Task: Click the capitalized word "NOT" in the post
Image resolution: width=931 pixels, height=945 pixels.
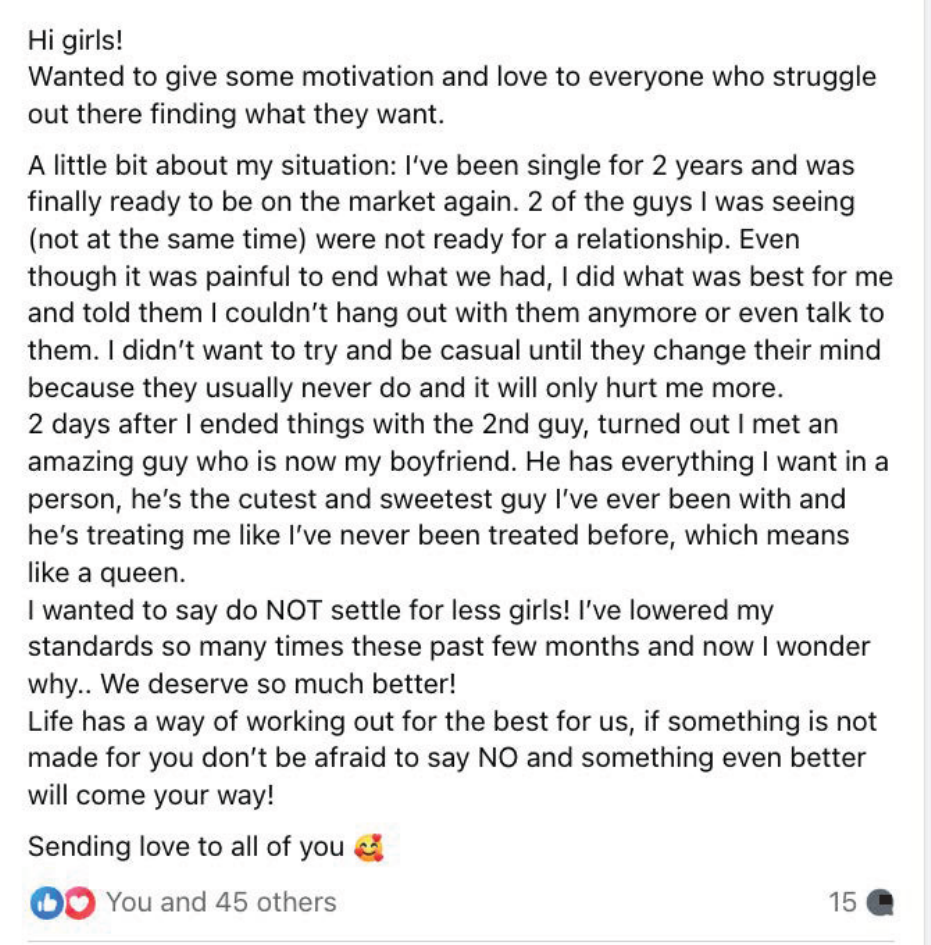Action: pos(293,610)
